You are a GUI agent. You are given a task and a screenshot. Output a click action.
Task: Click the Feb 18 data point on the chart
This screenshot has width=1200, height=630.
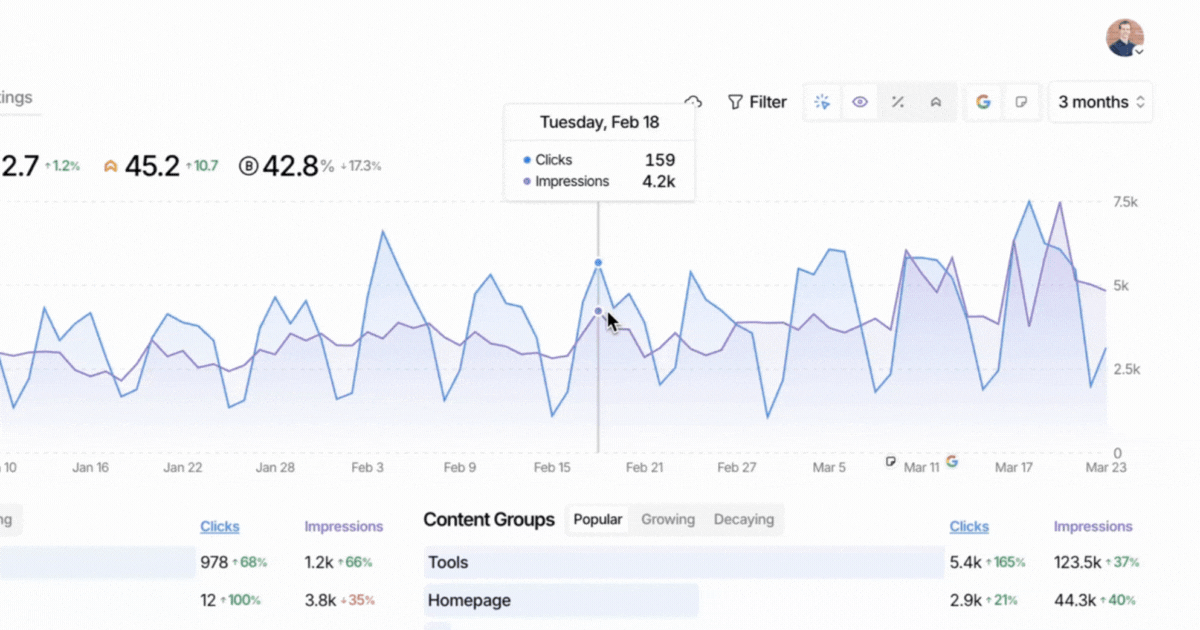pyautogui.click(x=597, y=262)
